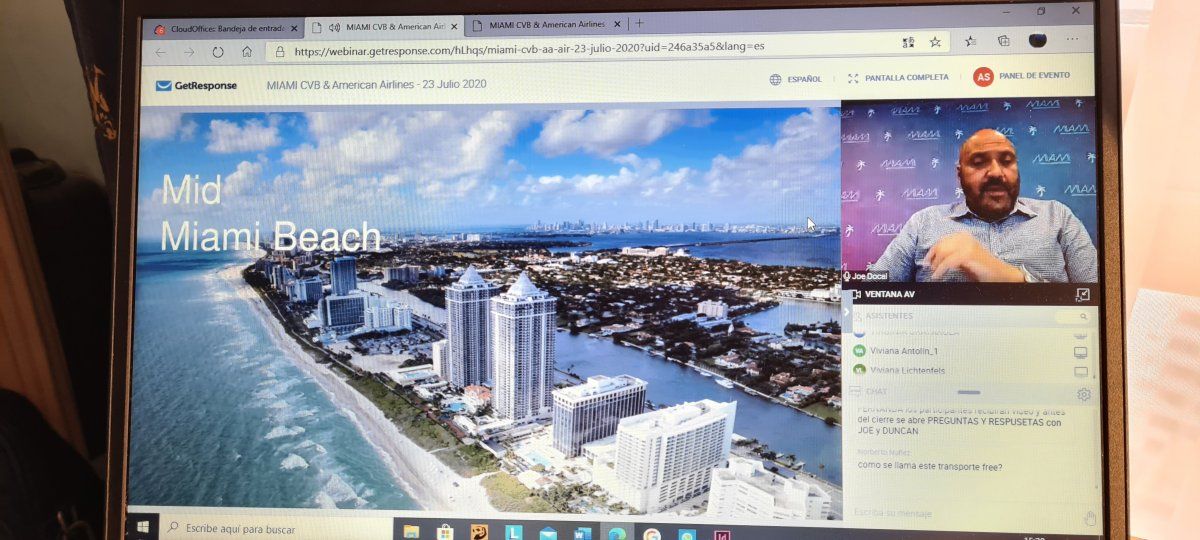Click chat message 'como se llama este transporte free?'

[930, 467]
